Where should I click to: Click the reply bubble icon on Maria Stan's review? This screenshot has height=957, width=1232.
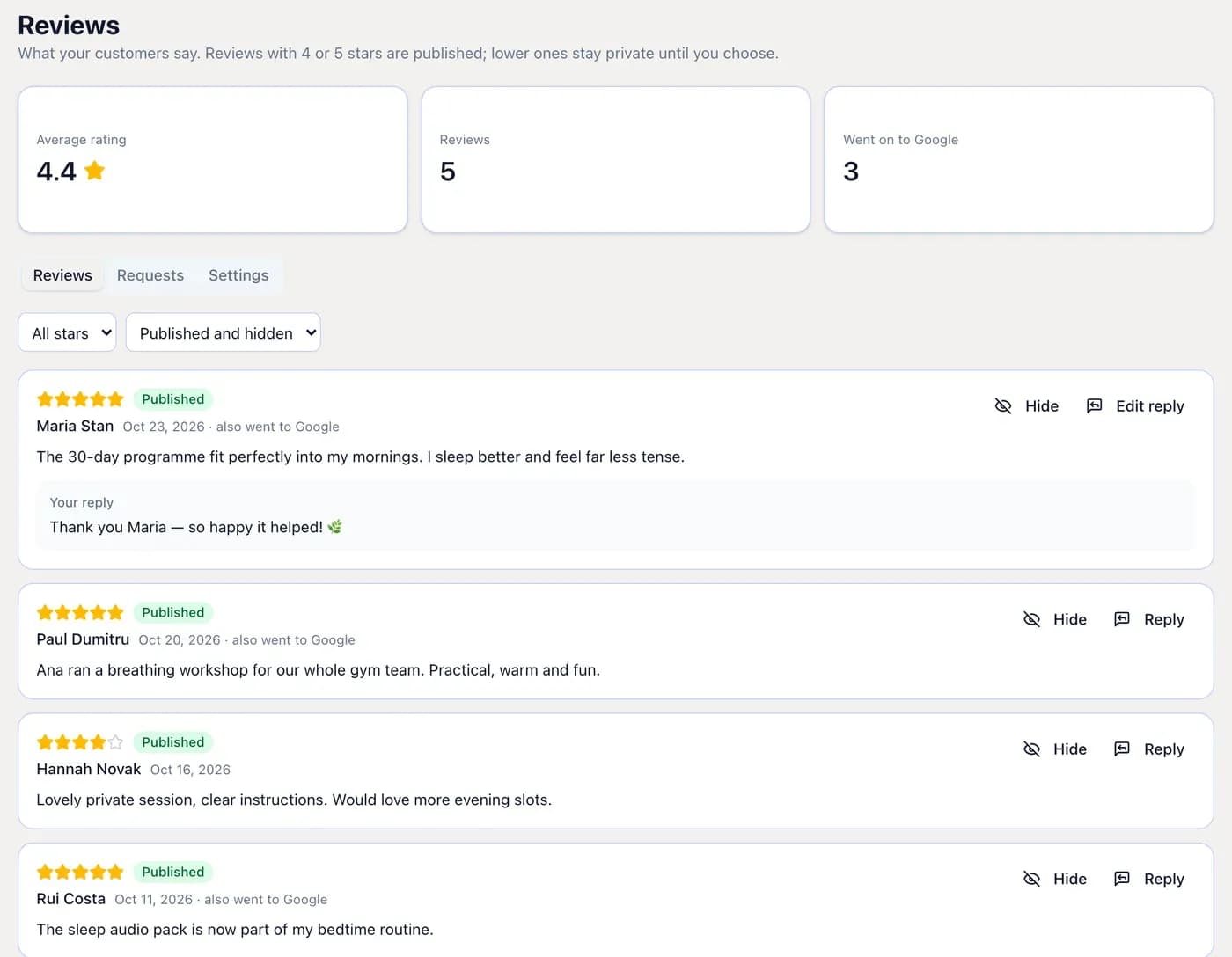(1094, 405)
